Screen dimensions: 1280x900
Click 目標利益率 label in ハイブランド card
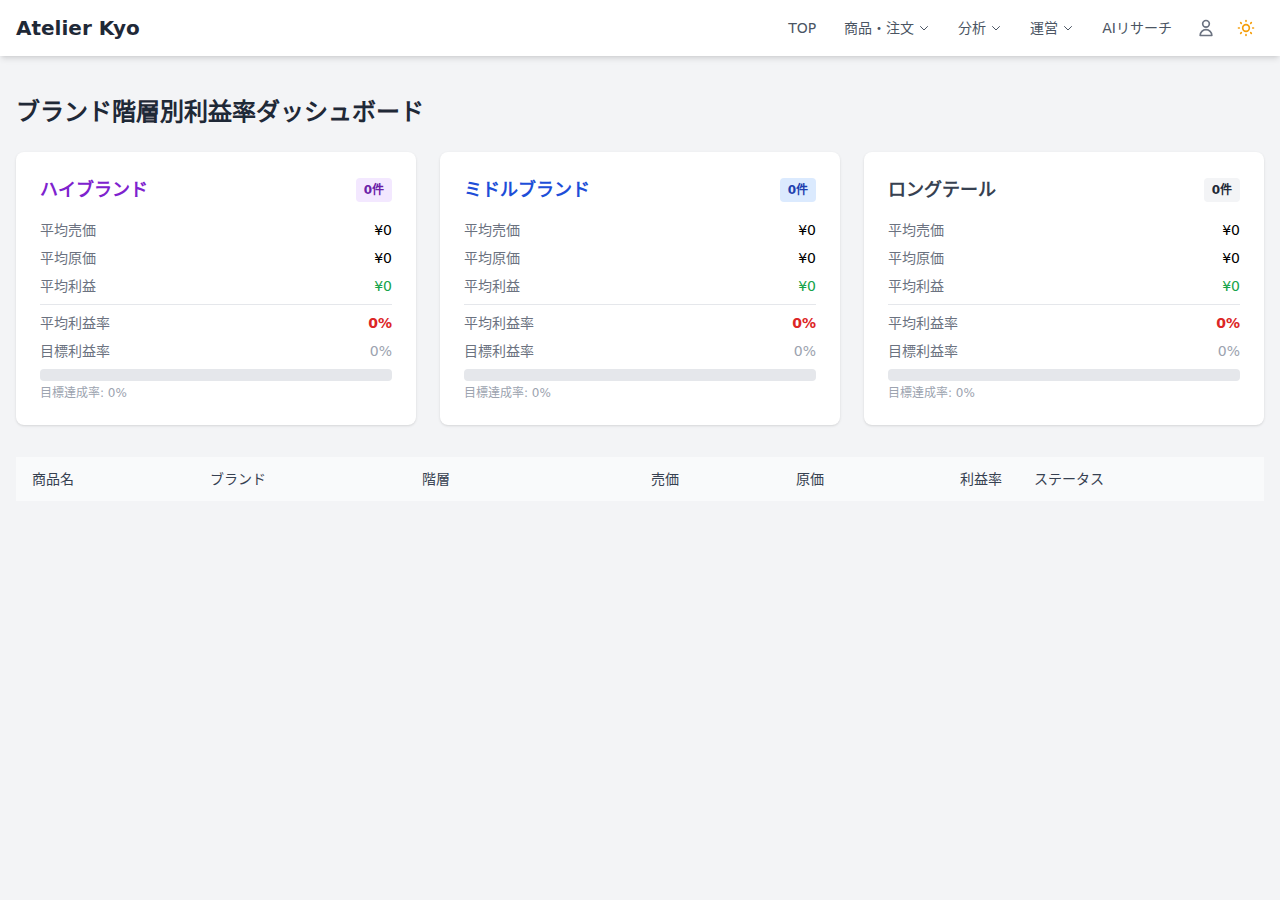(75, 351)
